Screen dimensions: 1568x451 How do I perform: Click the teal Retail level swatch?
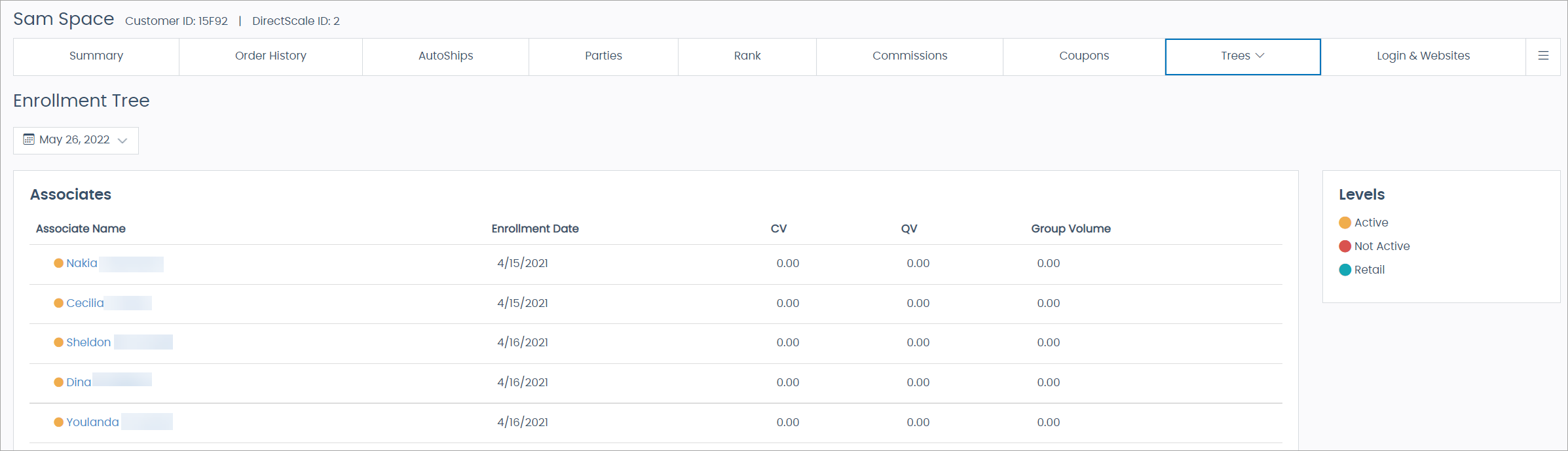1345,270
